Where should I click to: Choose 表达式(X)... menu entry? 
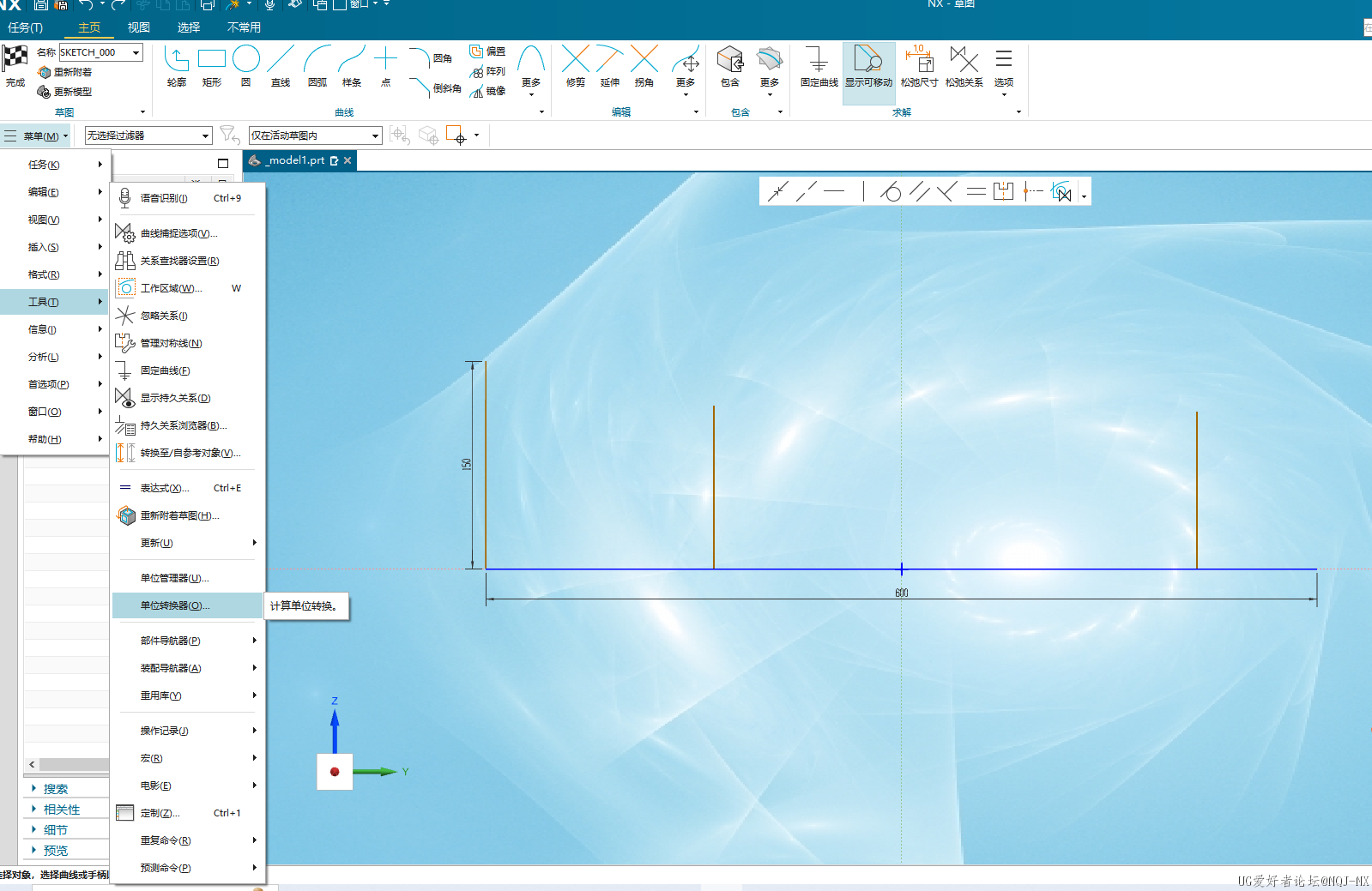point(187,488)
